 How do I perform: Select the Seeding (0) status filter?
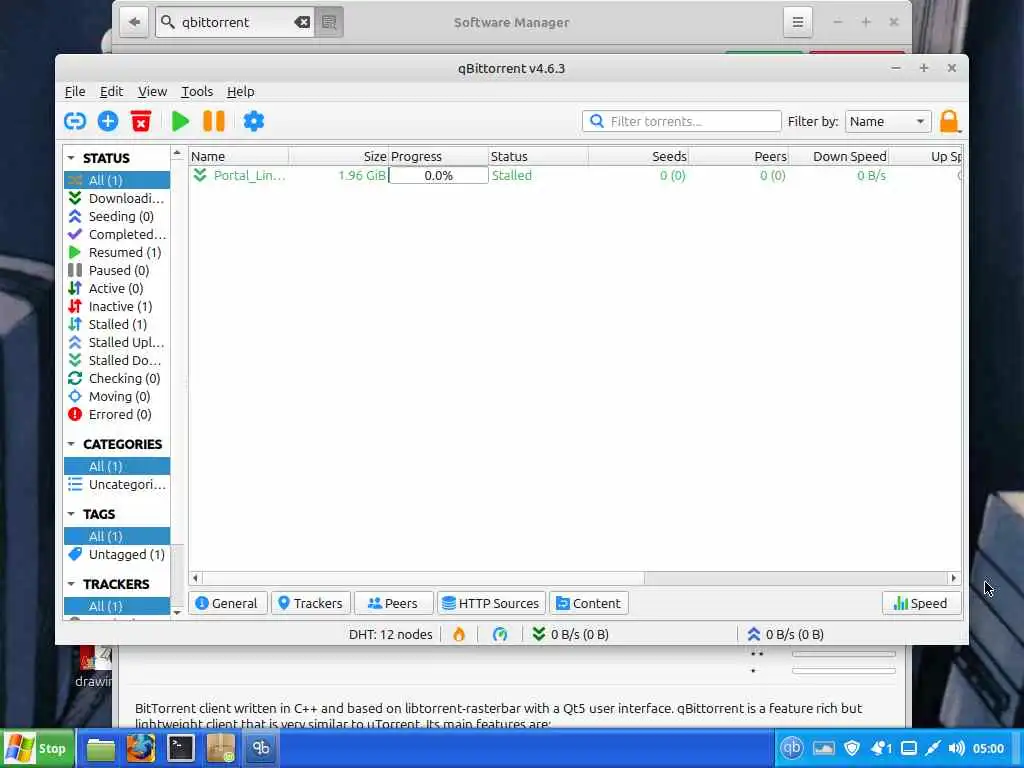pyautogui.click(x=117, y=216)
